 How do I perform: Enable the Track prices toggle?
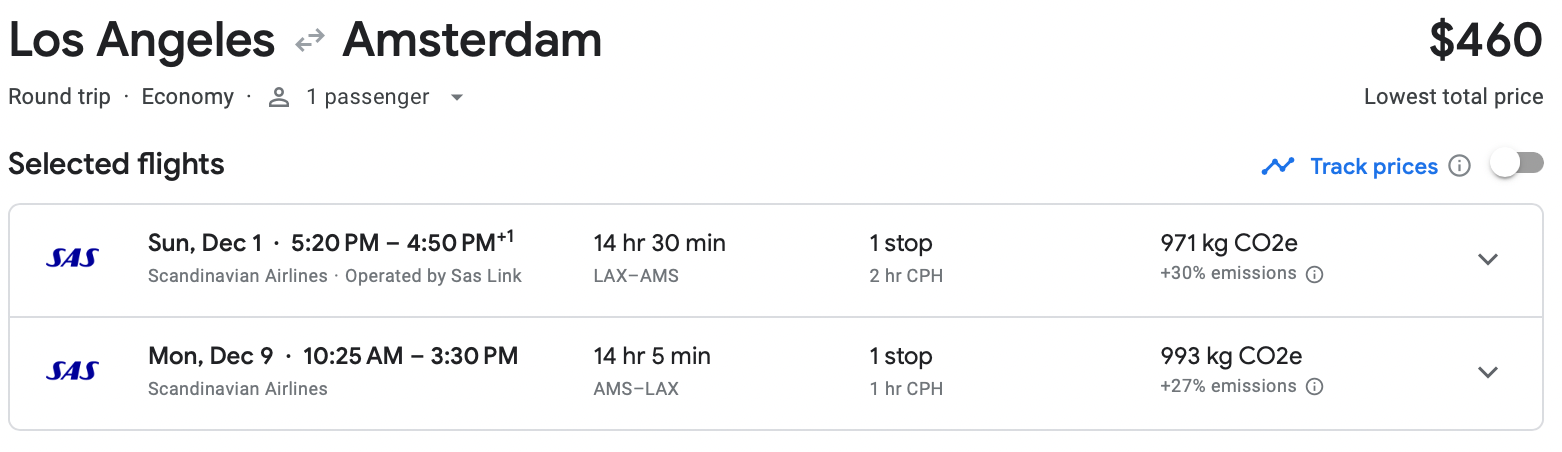click(x=1516, y=164)
